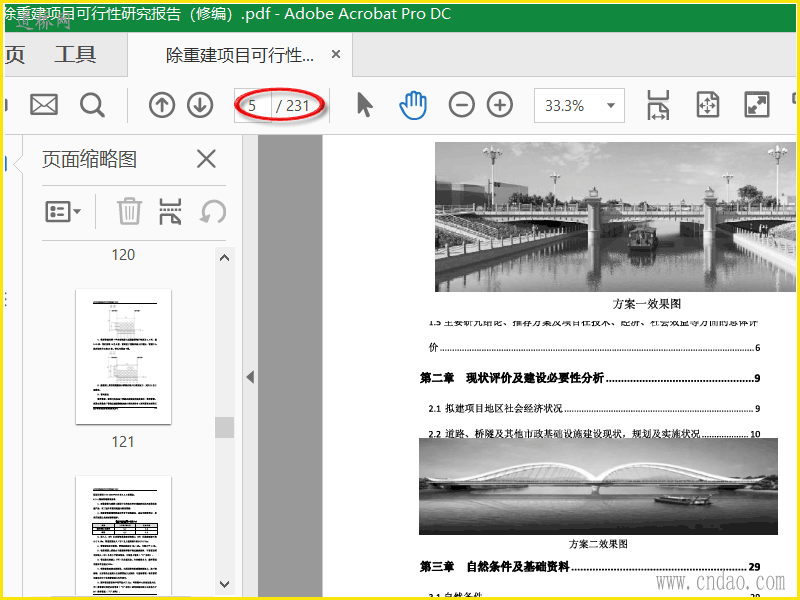Select the arrow selection tool
The width and height of the screenshot is (800, 600).
364,105
